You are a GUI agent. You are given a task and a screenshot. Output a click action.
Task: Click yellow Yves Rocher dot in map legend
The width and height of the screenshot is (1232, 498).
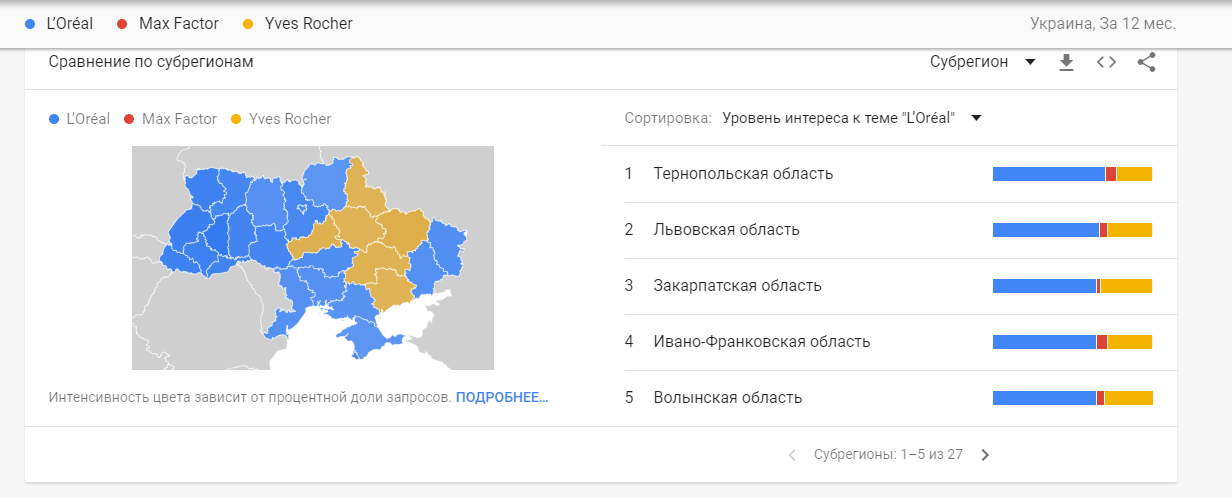tap(236, 119)
